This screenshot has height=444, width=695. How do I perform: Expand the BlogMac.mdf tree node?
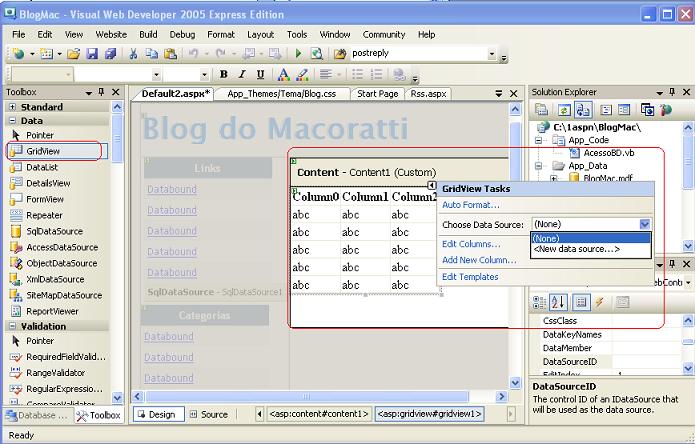click(x=554, y=179)
